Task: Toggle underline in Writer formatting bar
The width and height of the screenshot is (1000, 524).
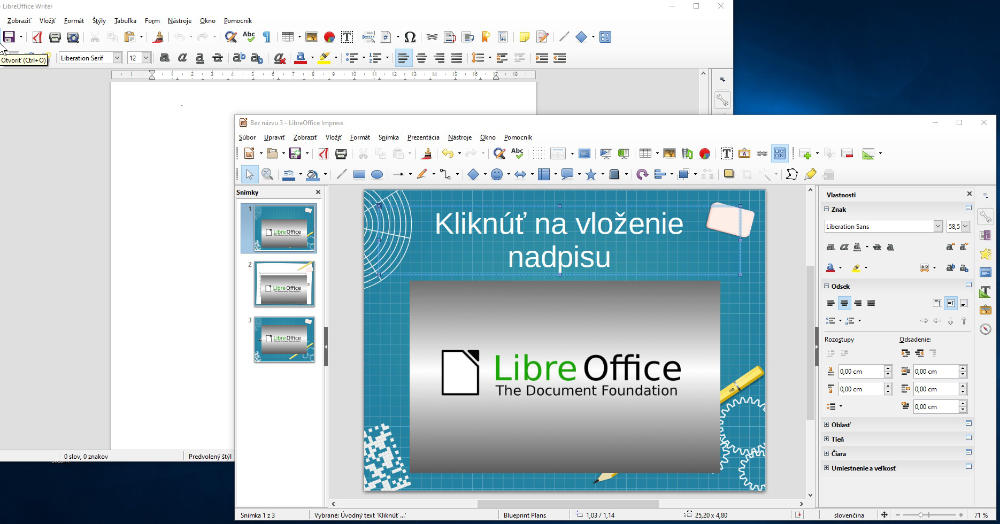Action: (200, 58)
